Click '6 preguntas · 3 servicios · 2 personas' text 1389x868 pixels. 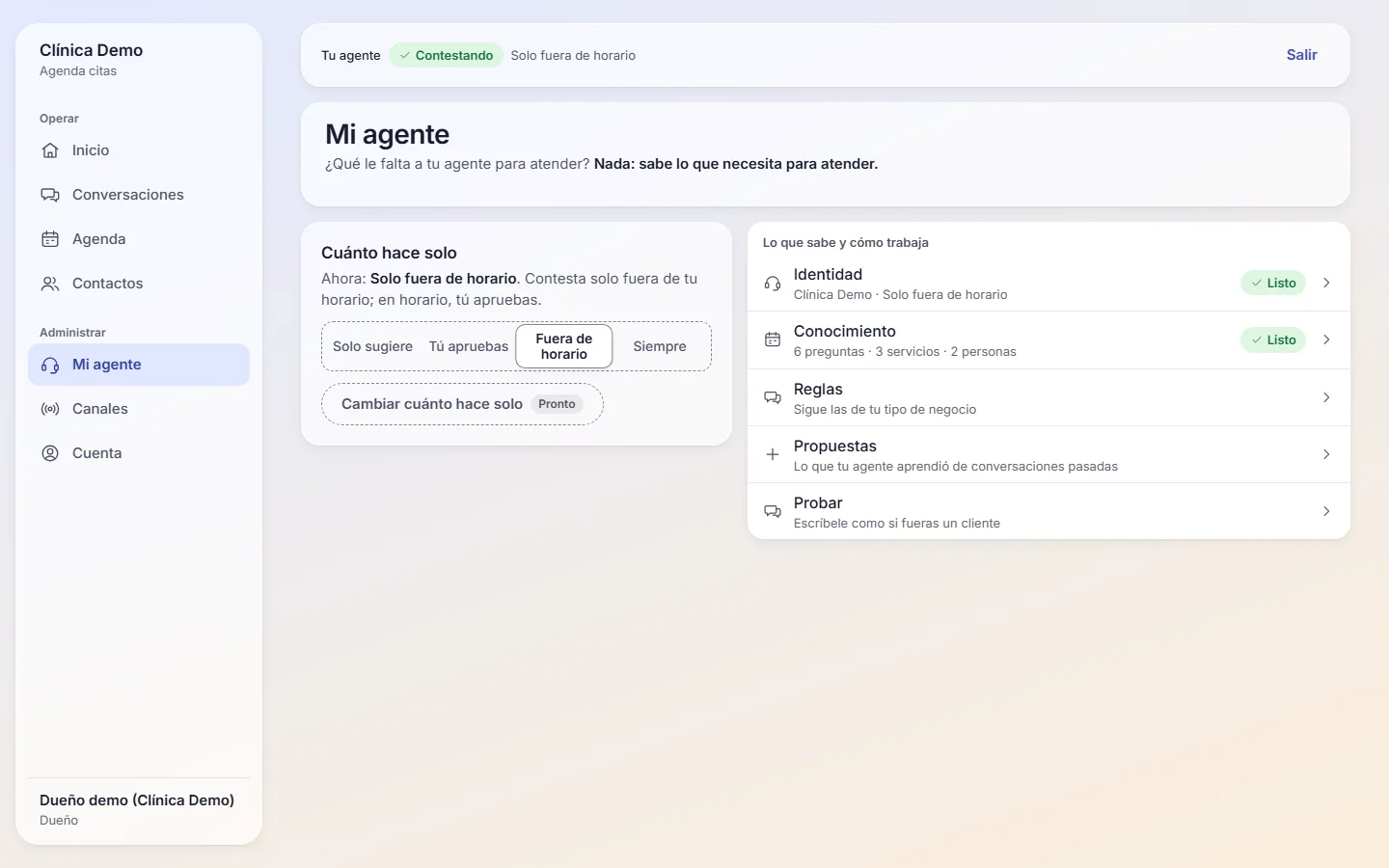click(x=905, y=352)
